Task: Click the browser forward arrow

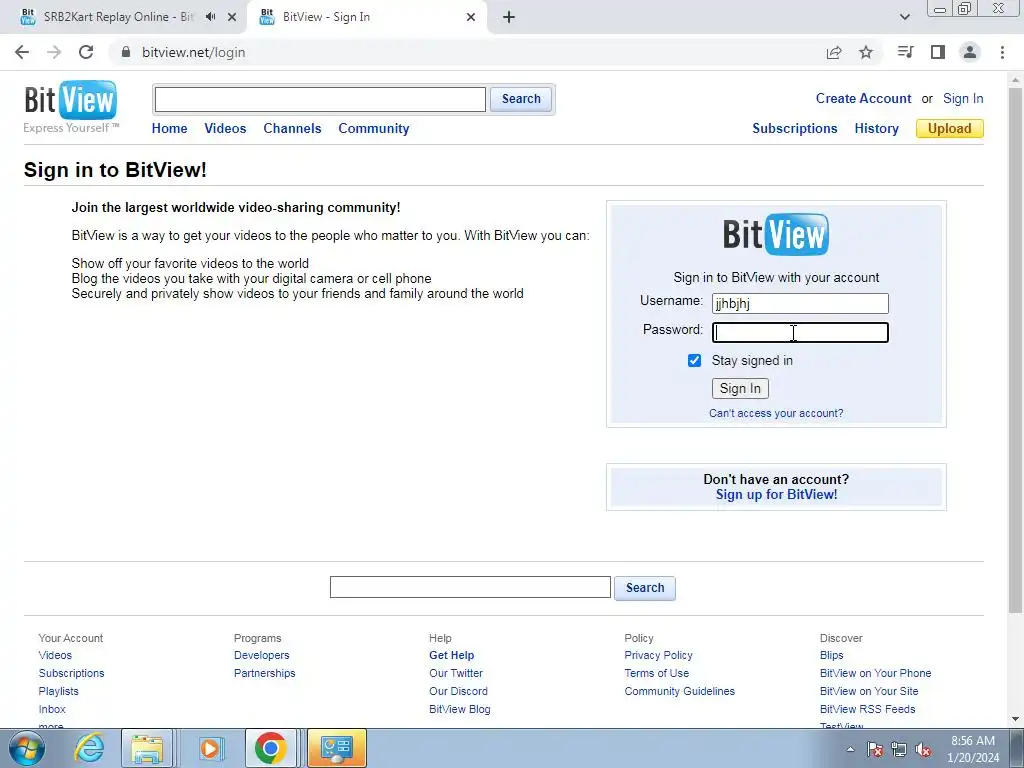Action: coord(54,52)
